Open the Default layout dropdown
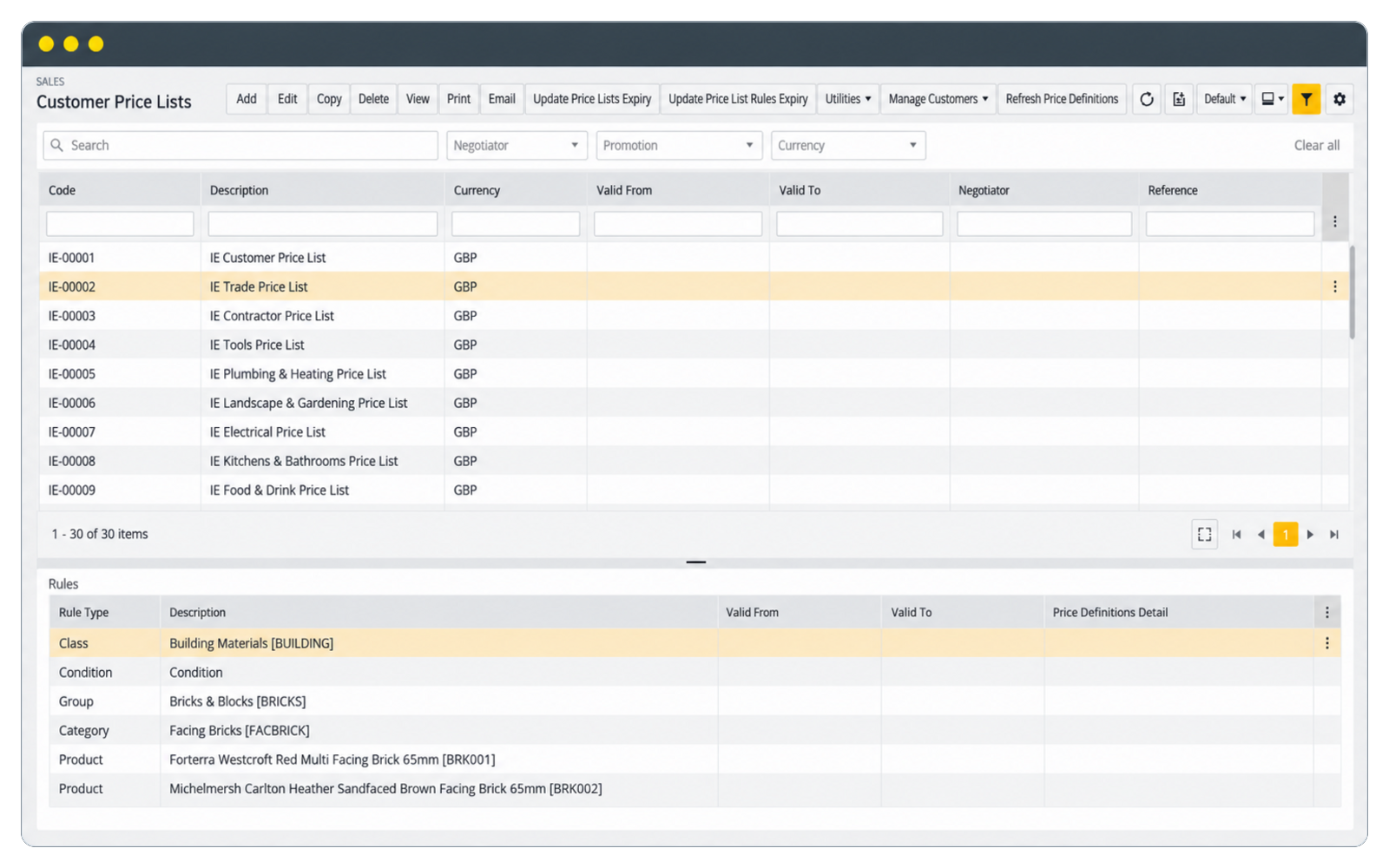1389x868 pixels. [1225, 99]
